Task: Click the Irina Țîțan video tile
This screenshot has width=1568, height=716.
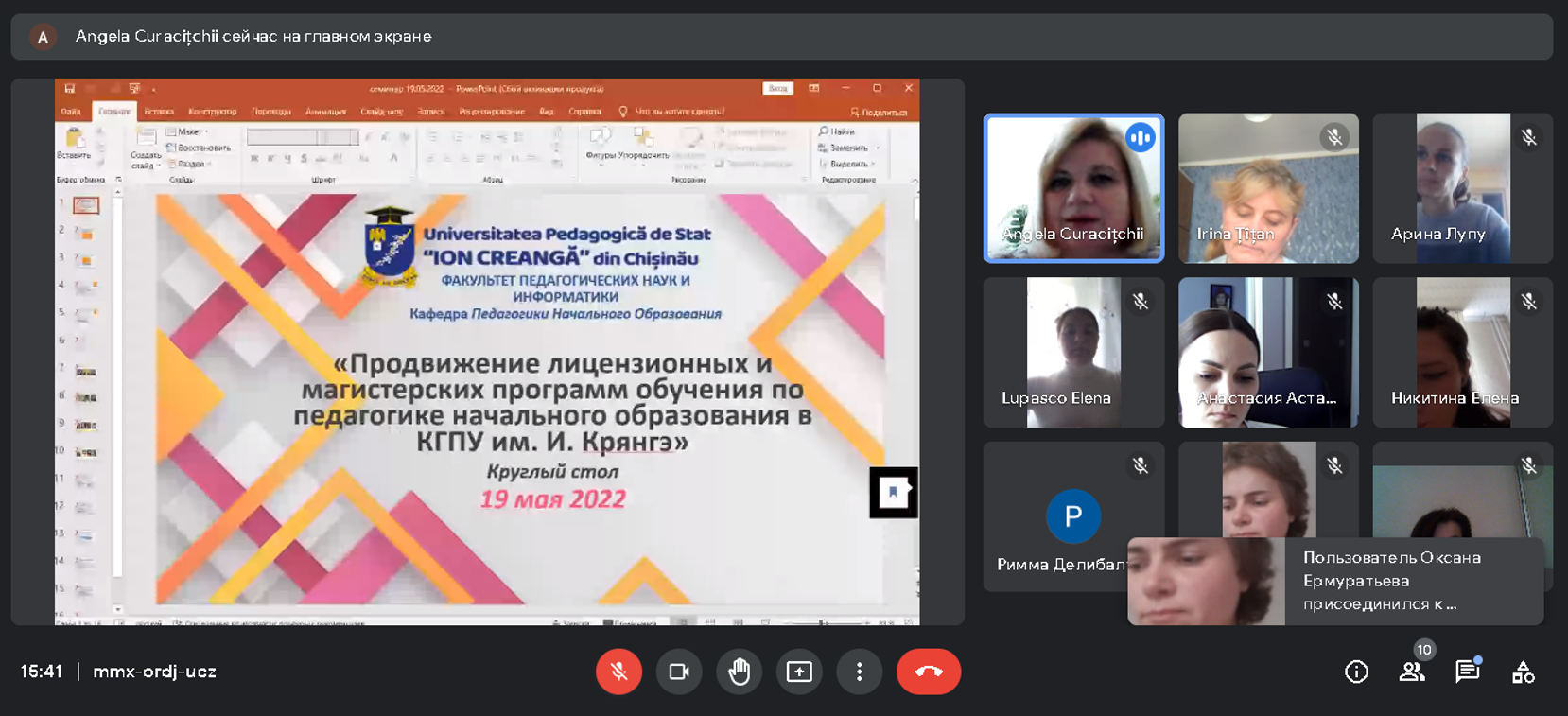Action: [1268, 188]
